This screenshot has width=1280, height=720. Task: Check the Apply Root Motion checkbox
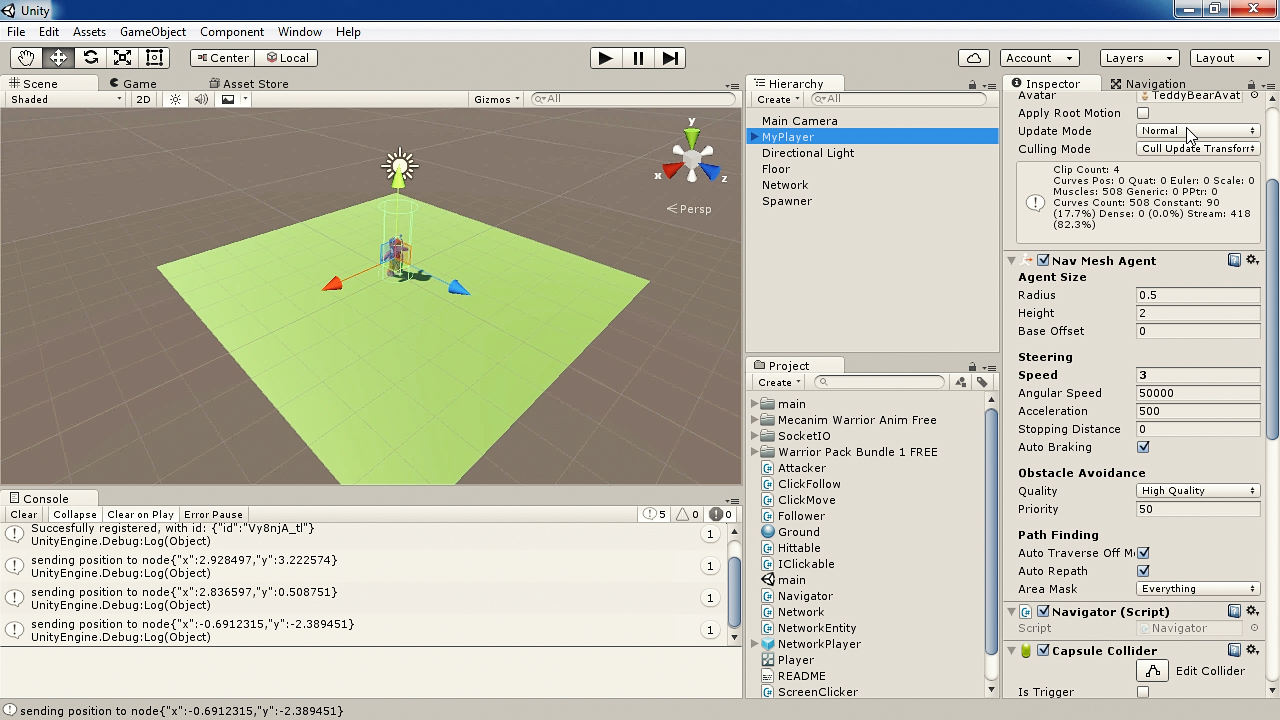[x=1141, y=113]
